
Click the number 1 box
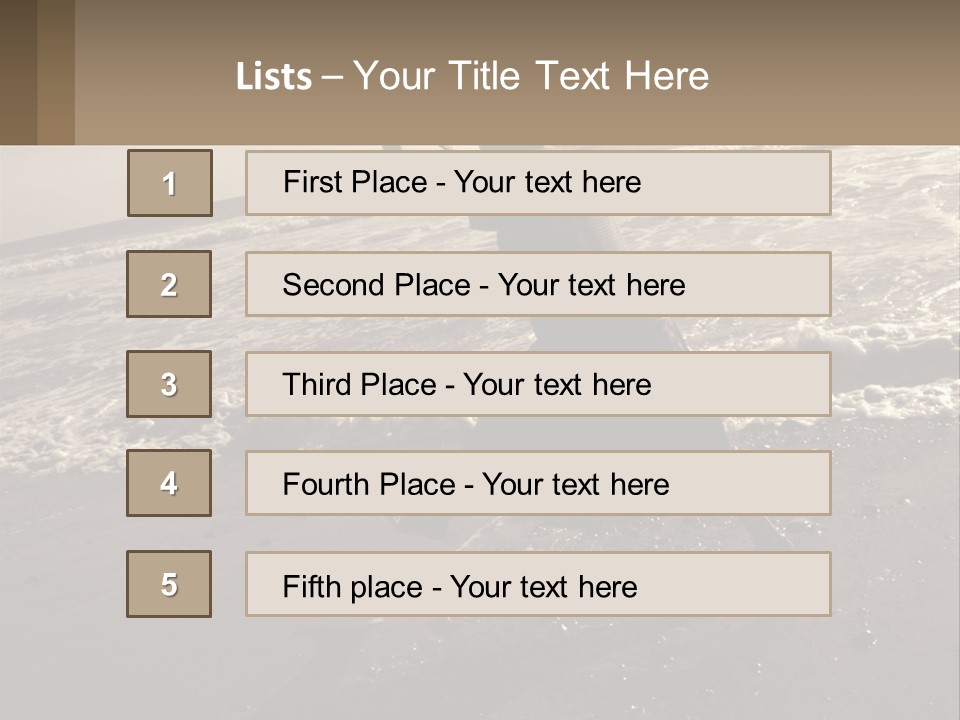(169, 183)
